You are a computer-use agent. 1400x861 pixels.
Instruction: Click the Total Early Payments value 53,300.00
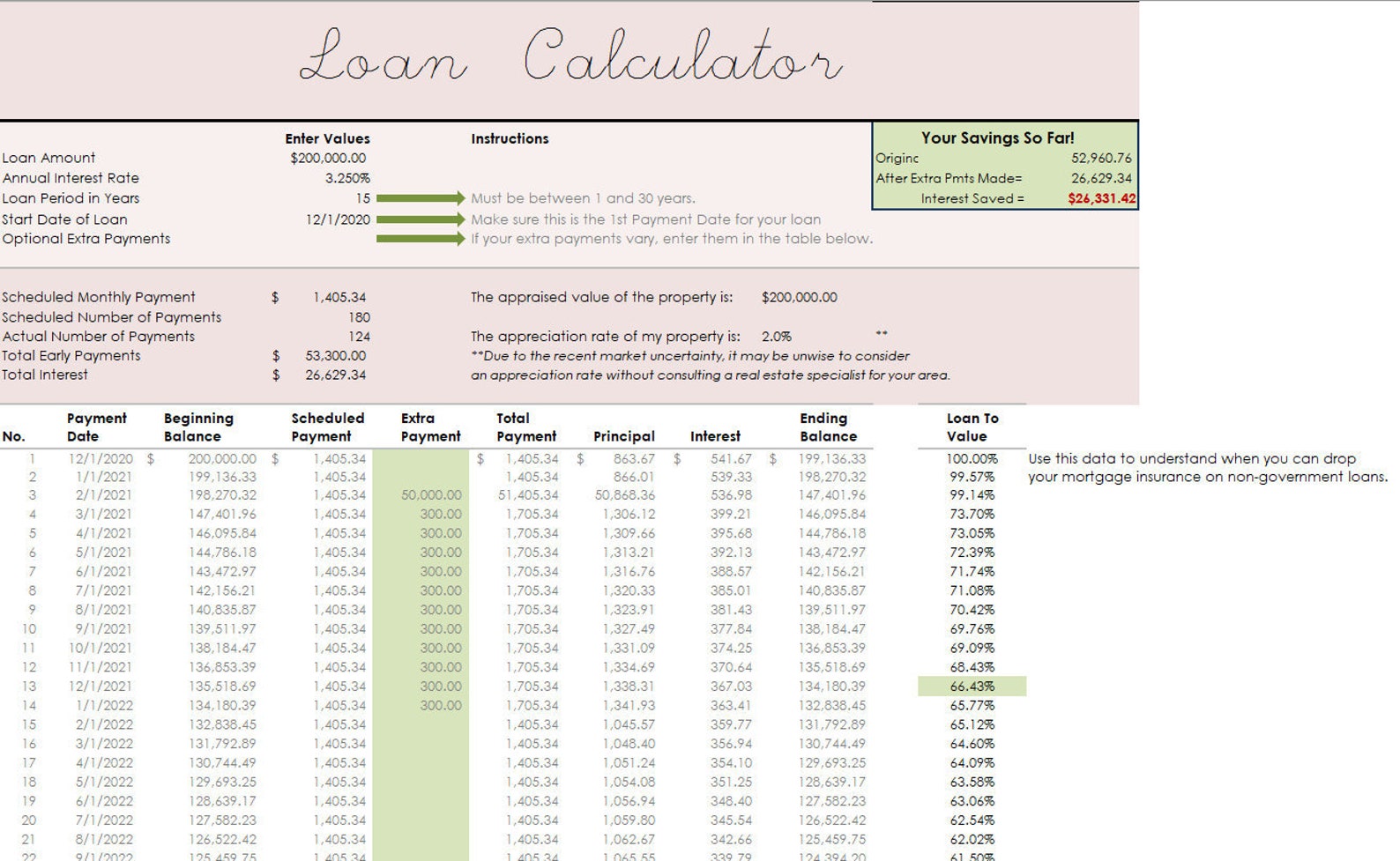[336, 355]
